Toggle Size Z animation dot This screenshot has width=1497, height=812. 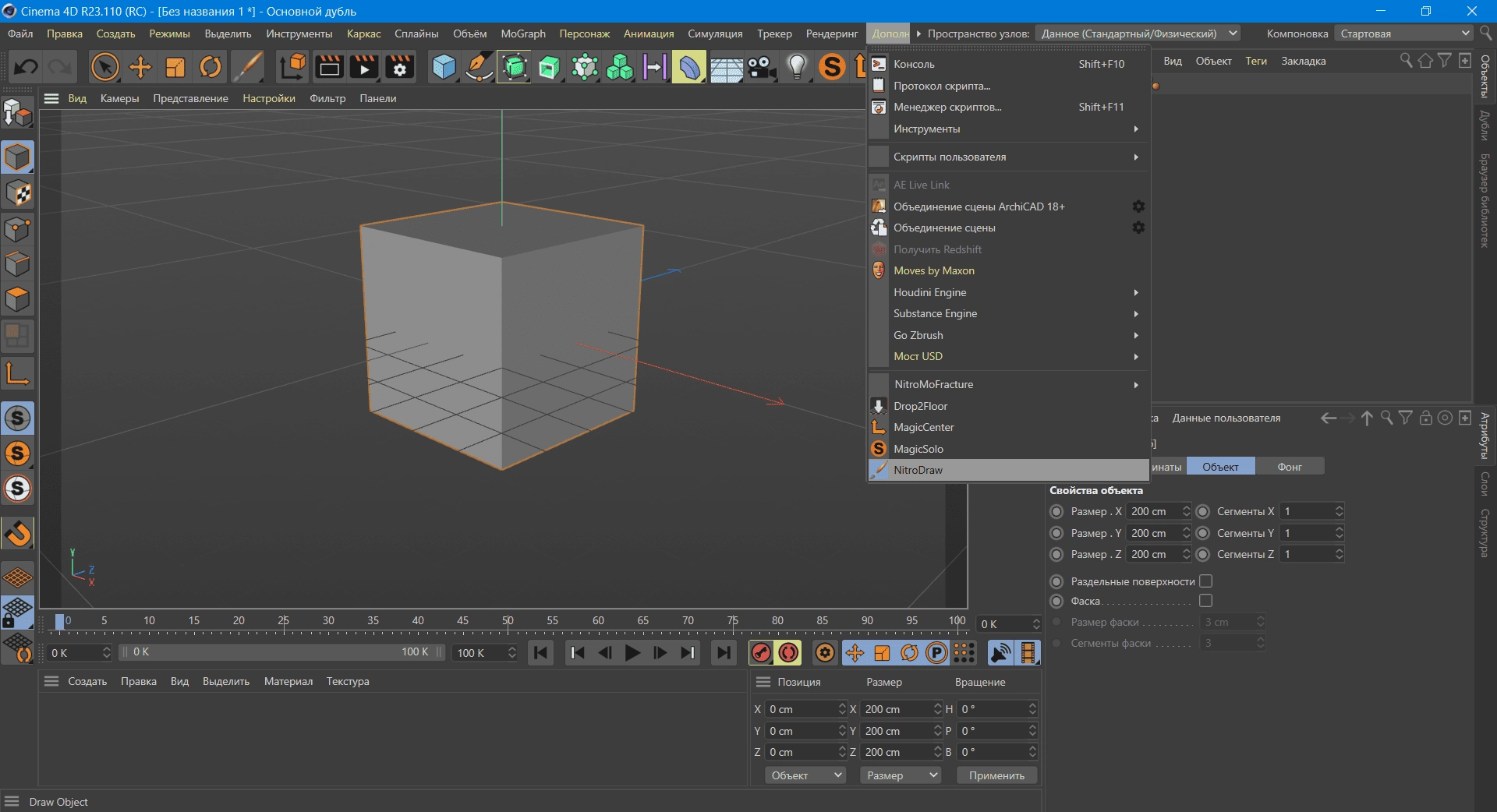(1056, 554)
